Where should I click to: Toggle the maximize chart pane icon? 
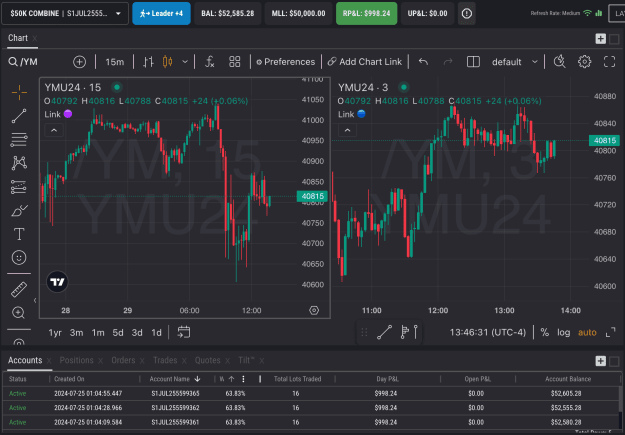610,332
